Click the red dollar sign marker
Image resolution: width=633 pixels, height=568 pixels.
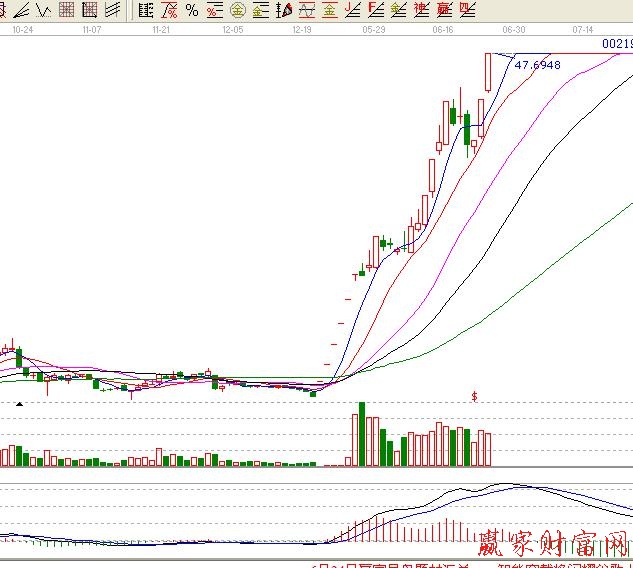474,396
